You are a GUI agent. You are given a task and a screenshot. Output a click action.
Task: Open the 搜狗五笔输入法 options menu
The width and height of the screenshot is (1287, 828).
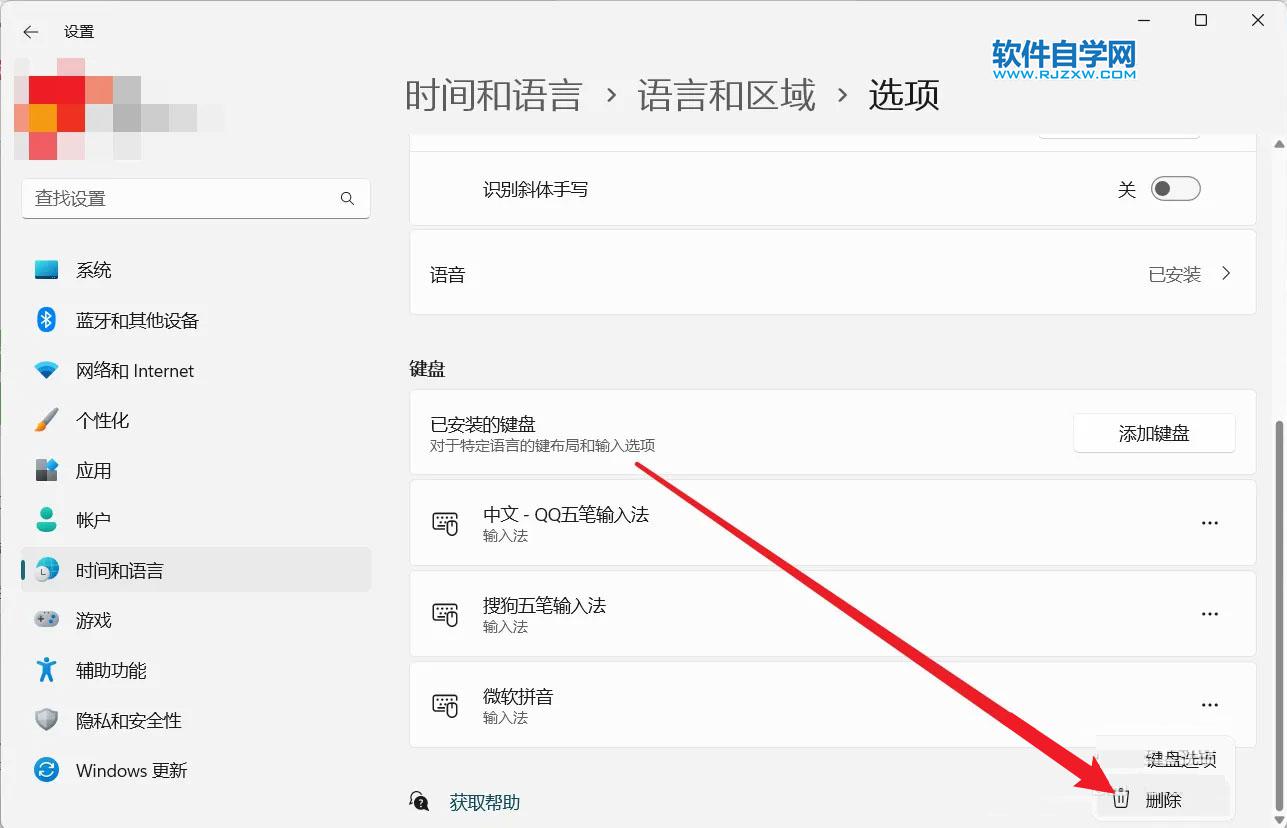(x=1210, y=614)
